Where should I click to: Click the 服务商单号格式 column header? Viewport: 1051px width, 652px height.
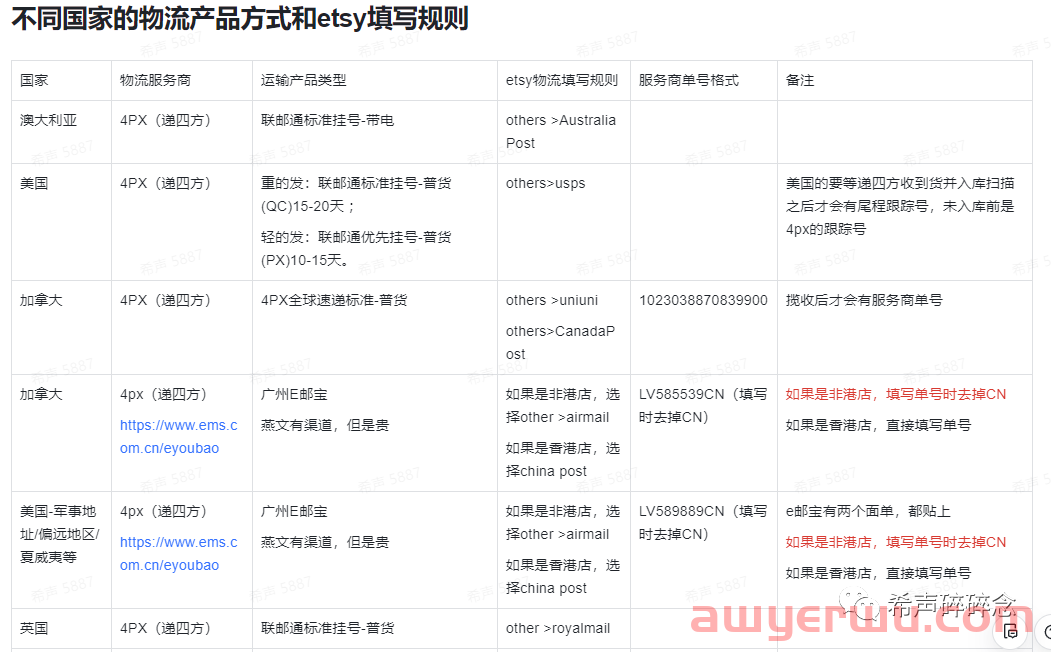688,80
